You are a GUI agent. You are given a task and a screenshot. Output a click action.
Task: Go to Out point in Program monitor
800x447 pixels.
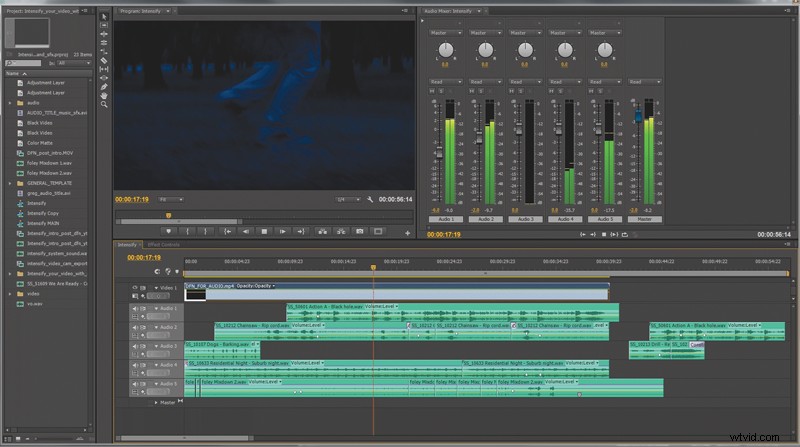[x=301, y=232]
